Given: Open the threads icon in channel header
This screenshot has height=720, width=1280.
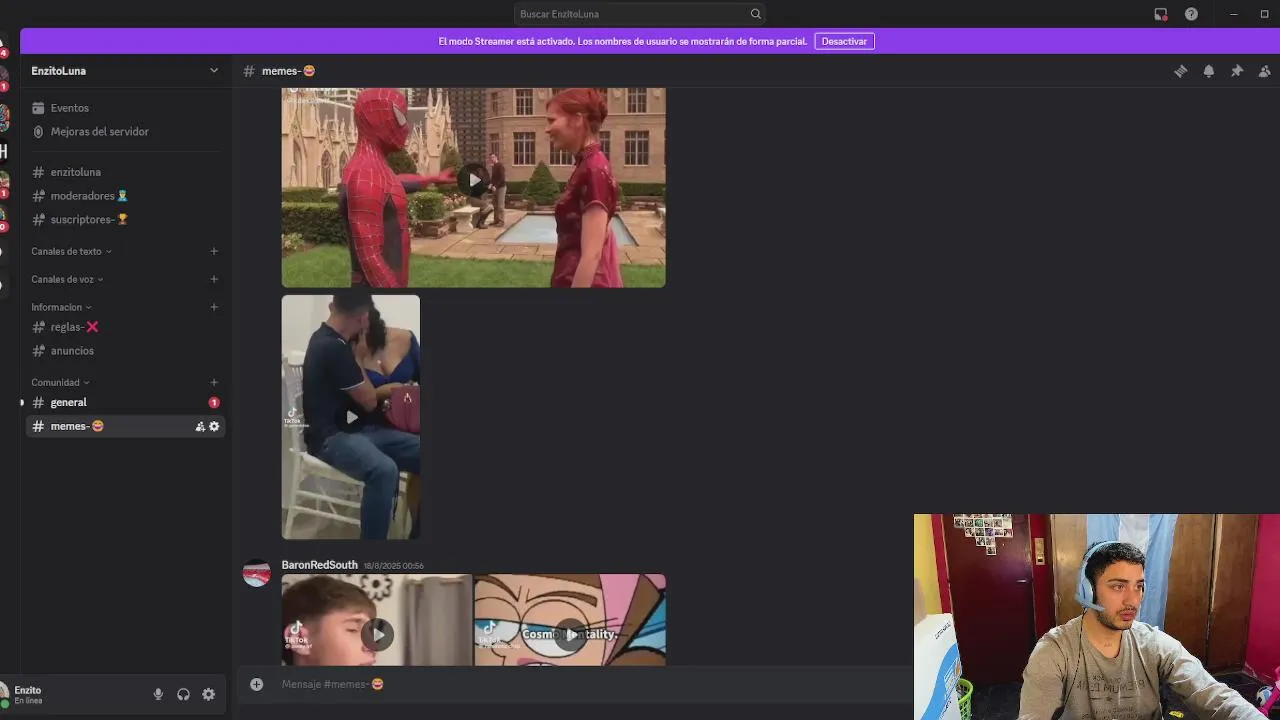Looking at the screenshot, I should (x=1180, y=71).
